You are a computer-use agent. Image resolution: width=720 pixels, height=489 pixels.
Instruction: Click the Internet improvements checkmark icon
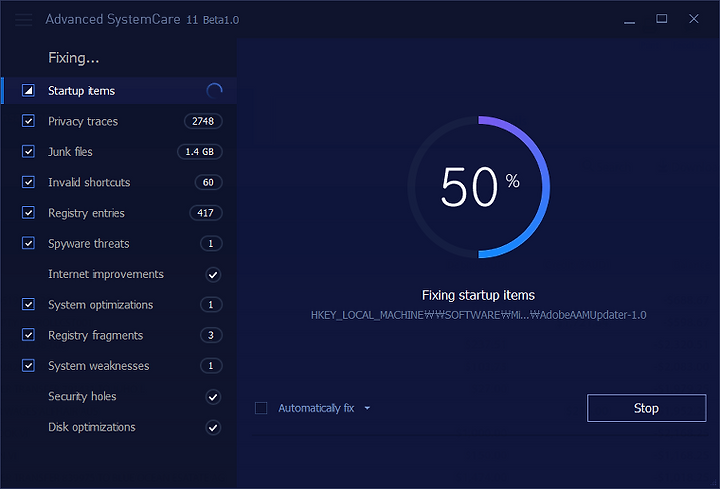click(x=213, y=275)
